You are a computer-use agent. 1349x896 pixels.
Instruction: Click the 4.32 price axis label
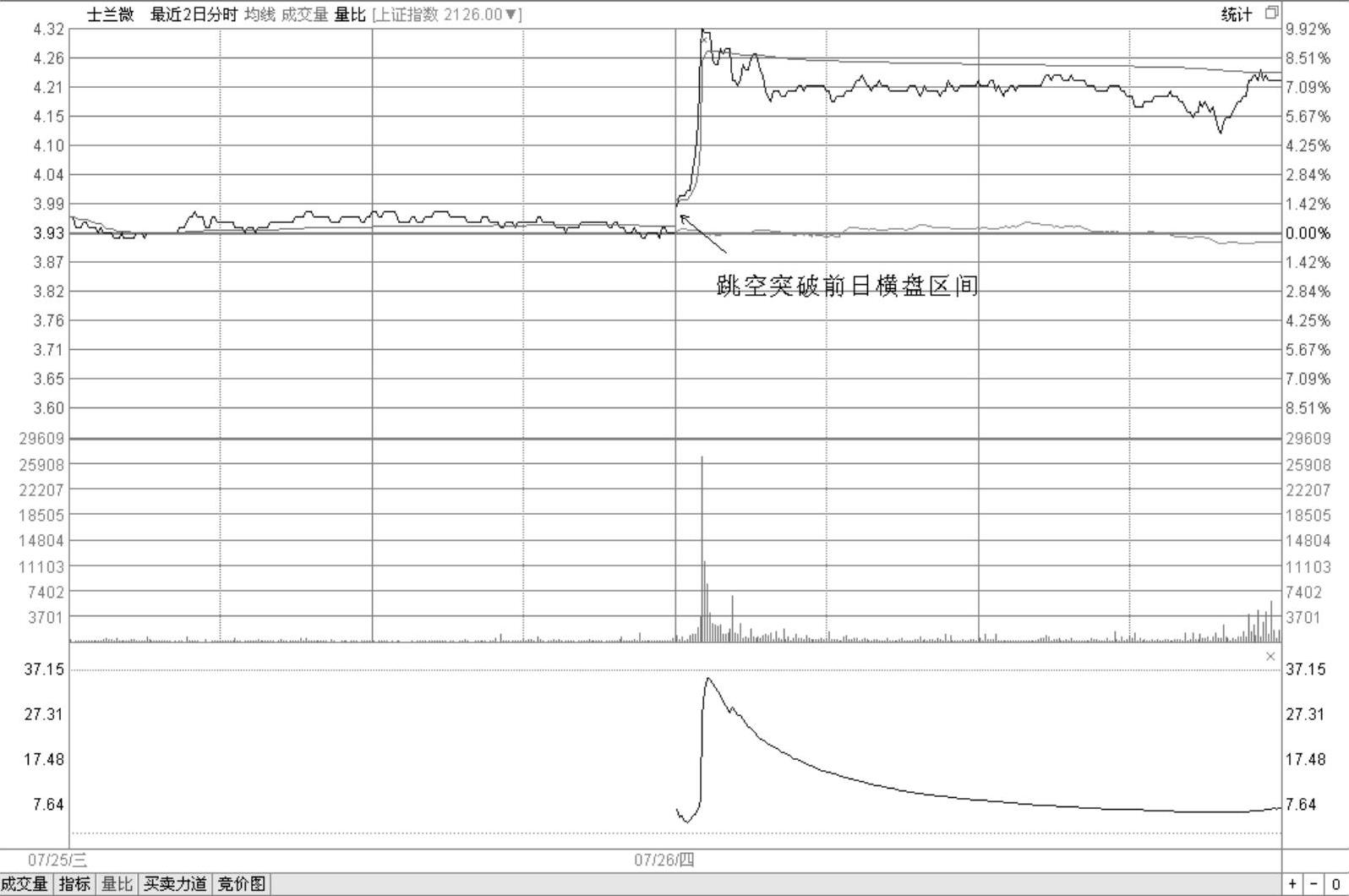pos(48,30)
